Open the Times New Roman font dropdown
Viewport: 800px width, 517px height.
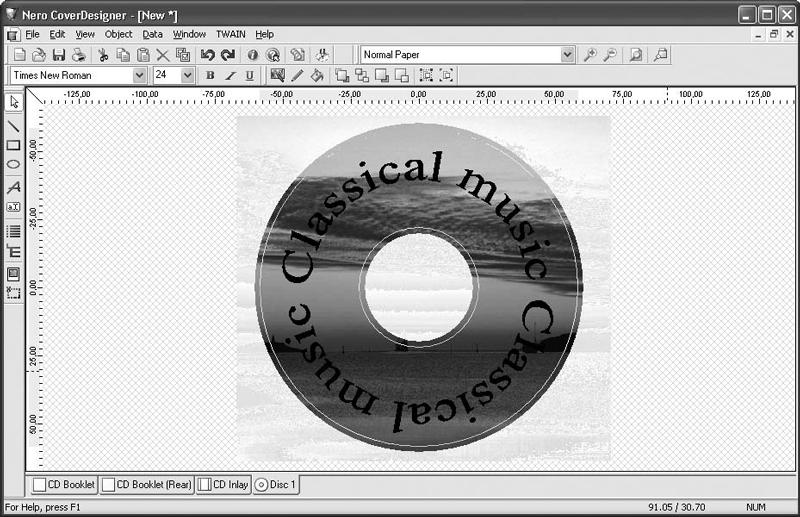pyautogui.click(x=139, y=75)
